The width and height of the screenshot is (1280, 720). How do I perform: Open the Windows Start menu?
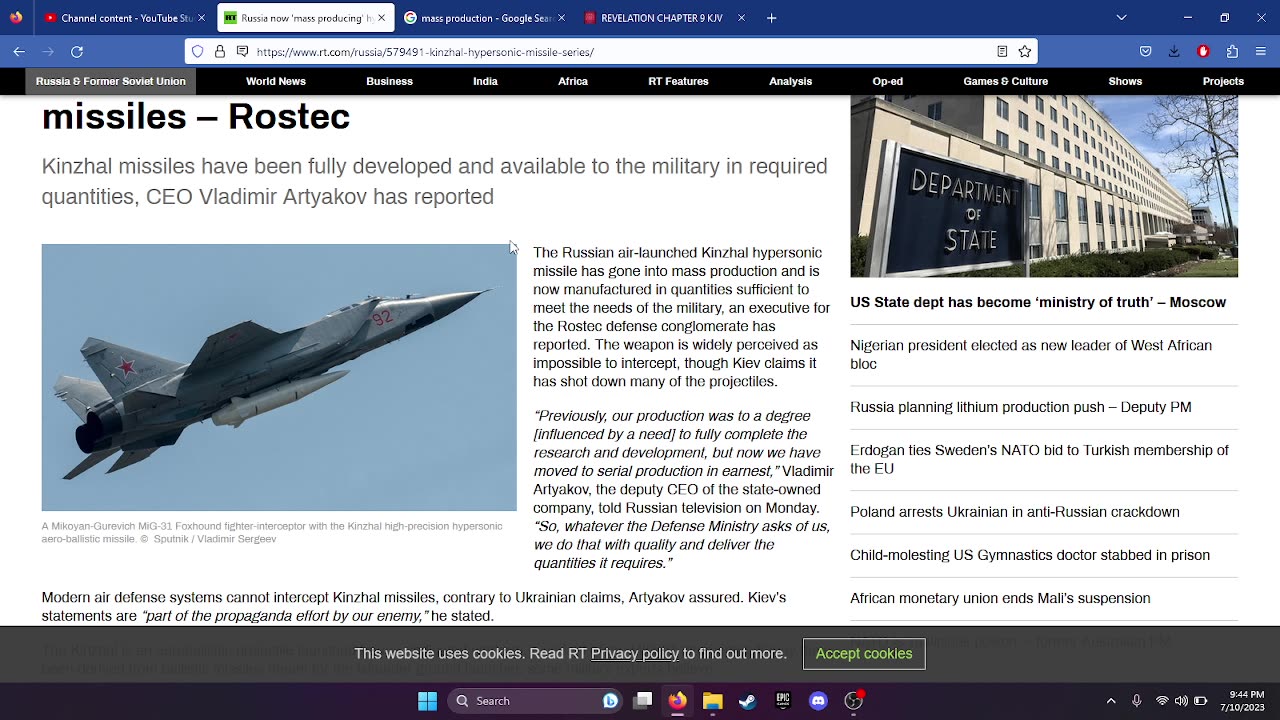pos(427,701)
